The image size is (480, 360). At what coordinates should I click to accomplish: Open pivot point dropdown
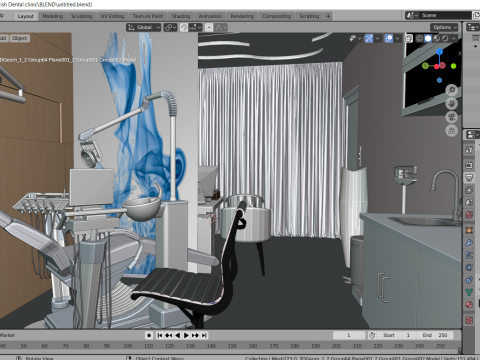point(170,27)
